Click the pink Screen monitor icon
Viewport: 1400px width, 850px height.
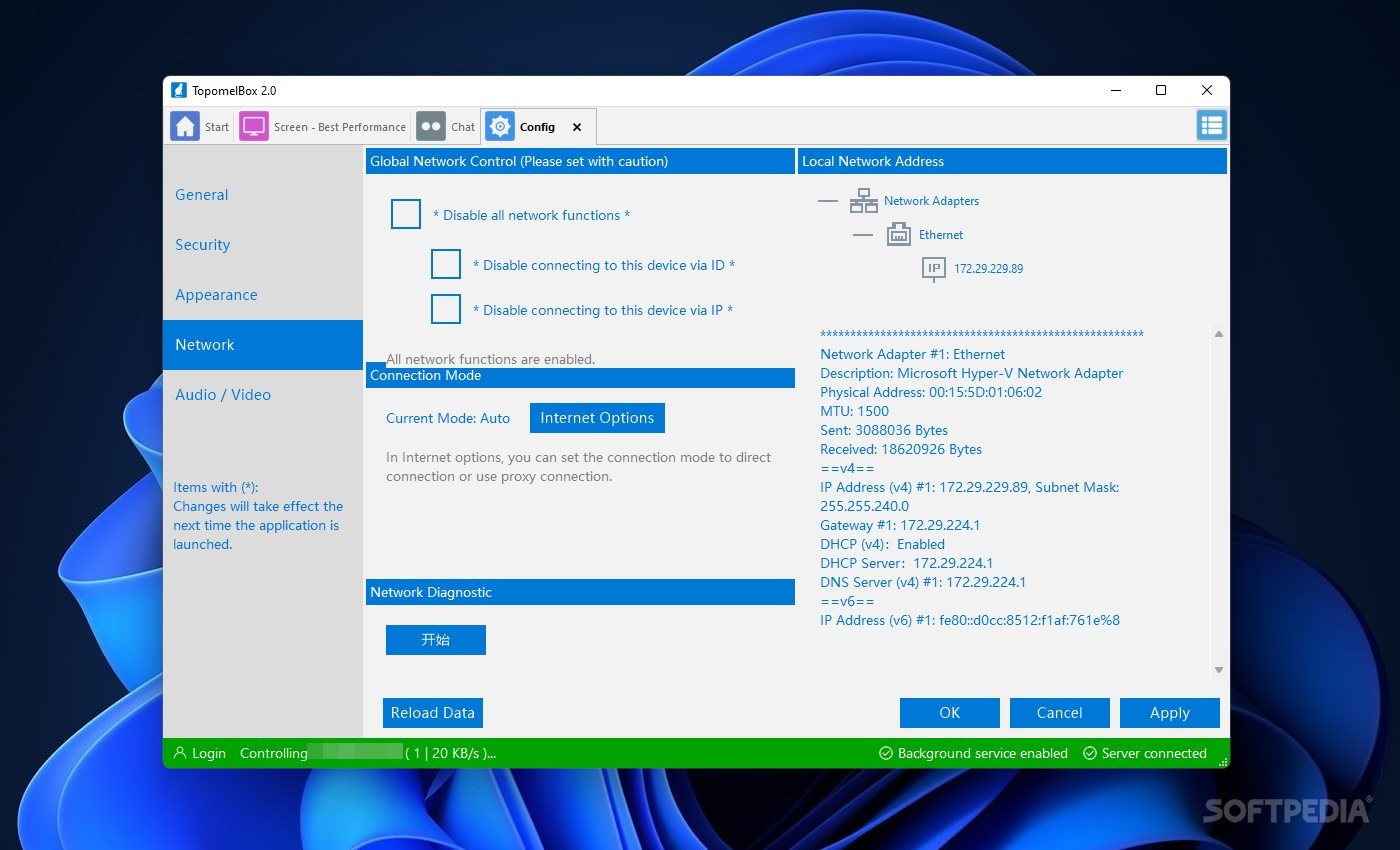pos(254,127)
